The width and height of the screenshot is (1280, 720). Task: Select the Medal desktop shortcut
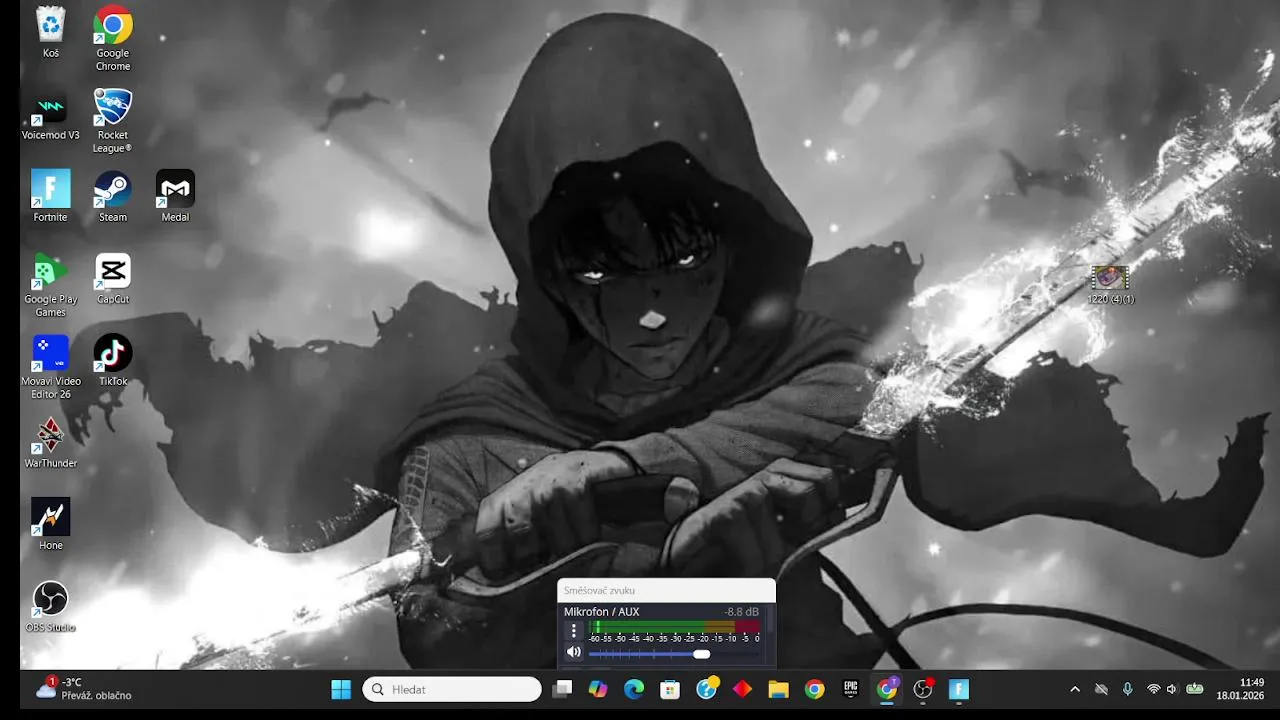point(175,196)
